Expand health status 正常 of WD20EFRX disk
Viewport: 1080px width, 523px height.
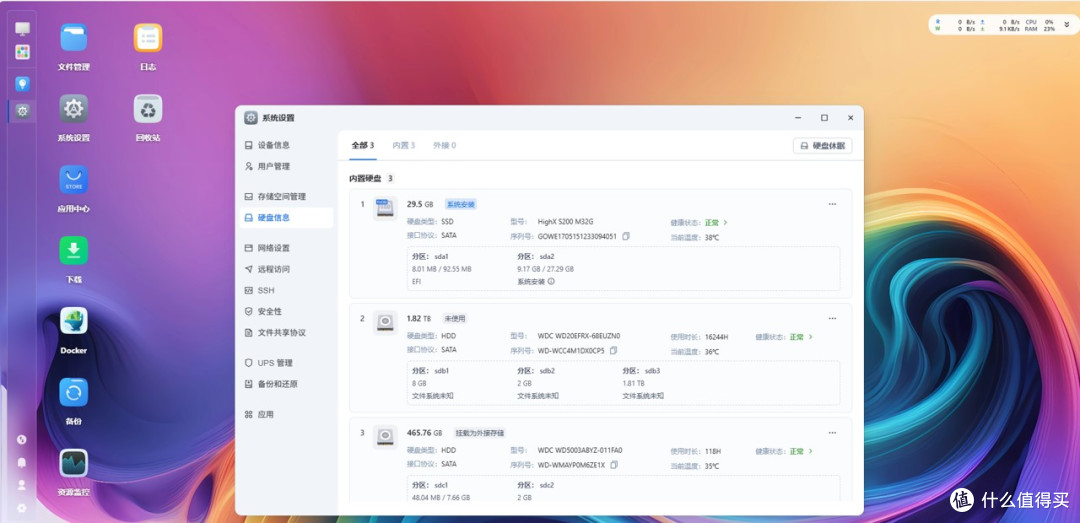click(x=801, y=337)
